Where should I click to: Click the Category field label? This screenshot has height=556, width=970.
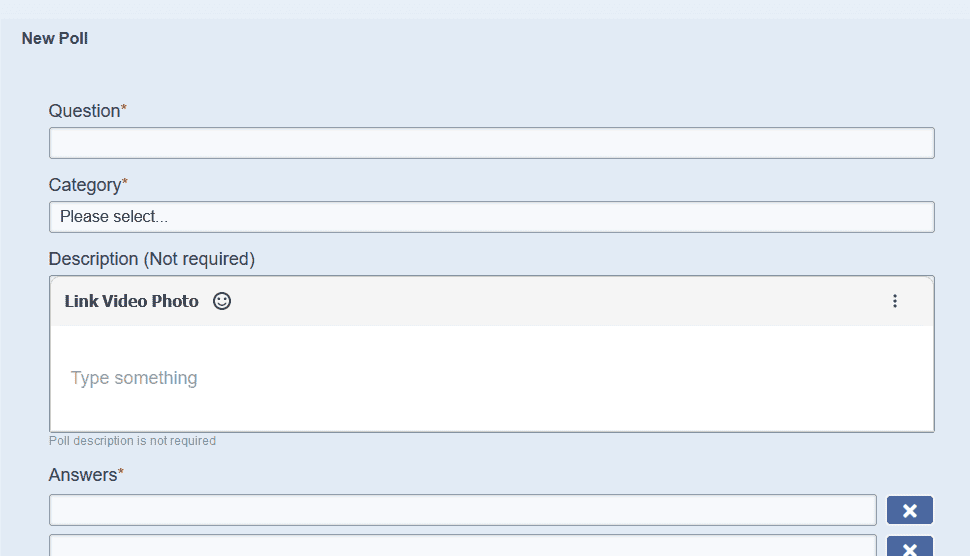pyautogui.click(x=85, y=185)
